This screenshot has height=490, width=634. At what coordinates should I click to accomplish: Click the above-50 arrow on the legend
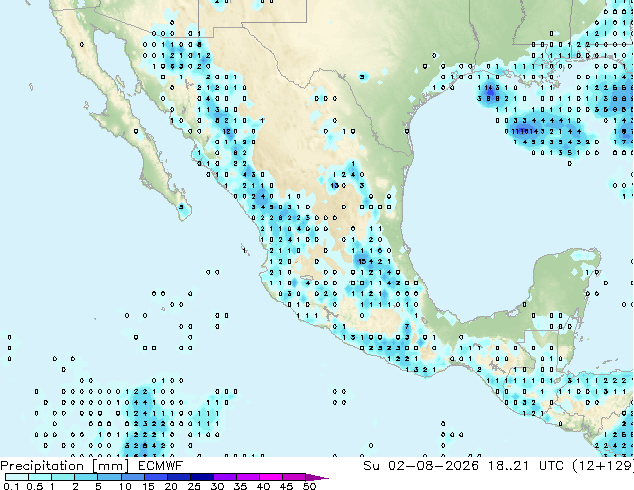(317, 477)
